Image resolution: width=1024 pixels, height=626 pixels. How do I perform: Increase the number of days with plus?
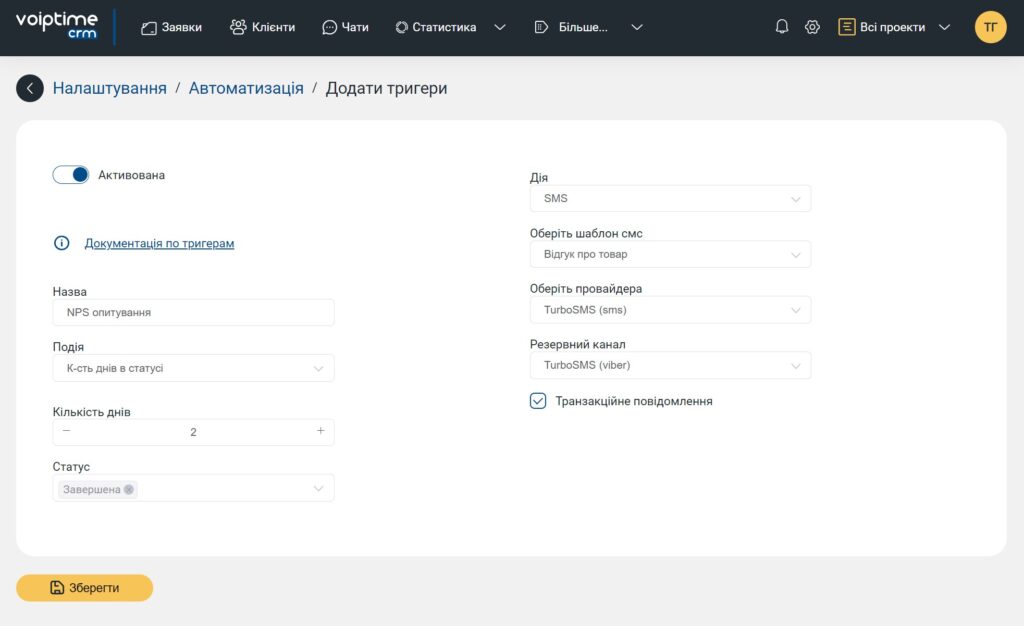(x=321, y=431)
